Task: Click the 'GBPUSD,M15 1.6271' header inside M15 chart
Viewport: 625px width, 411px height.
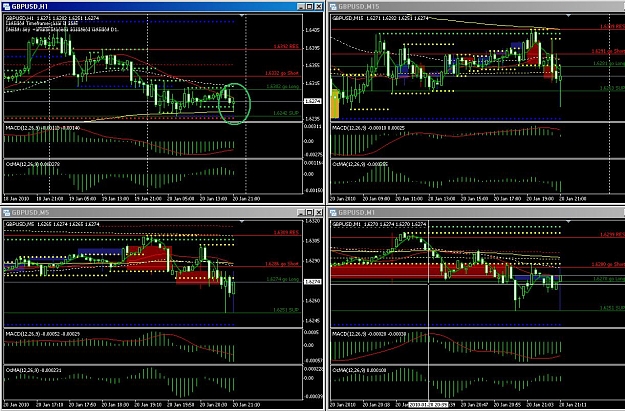Action: [x=356, y=18]
